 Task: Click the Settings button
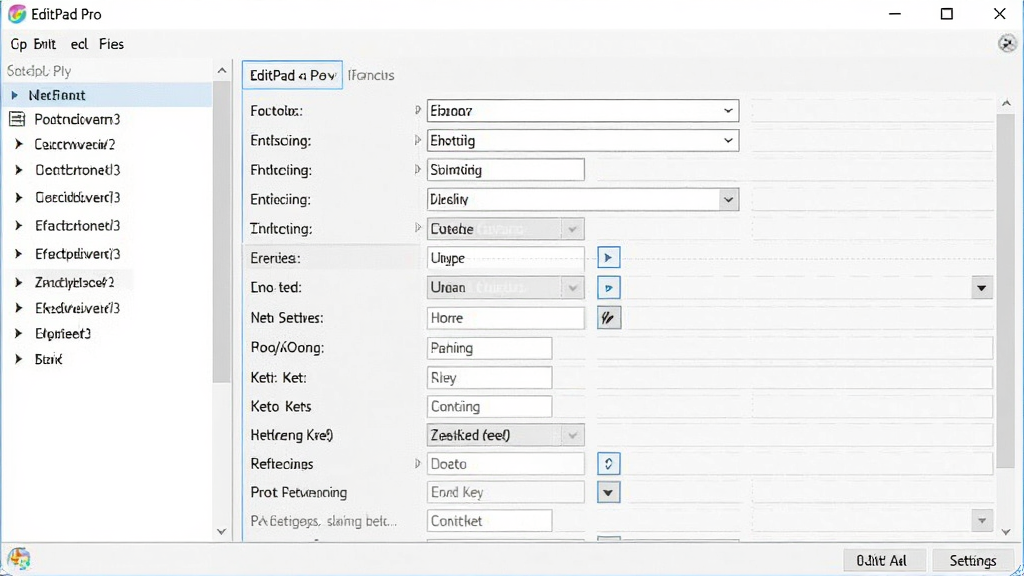click(973, 560)
